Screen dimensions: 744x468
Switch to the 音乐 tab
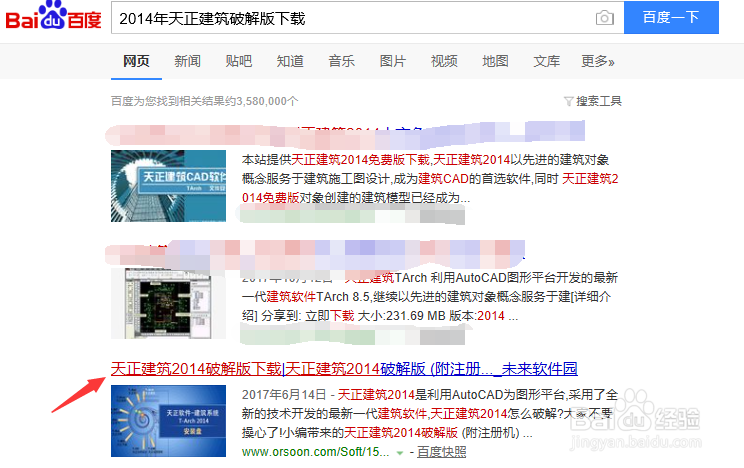[x=341, y=61]
